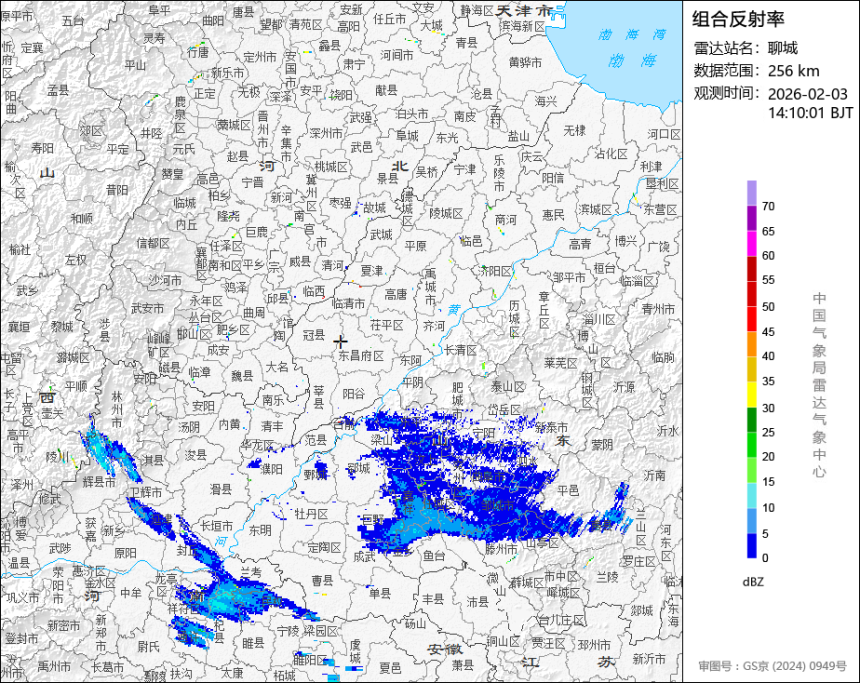860x683 pixels.
Task: Click the black cross radar station marker
Action: (x=340, y=342)
